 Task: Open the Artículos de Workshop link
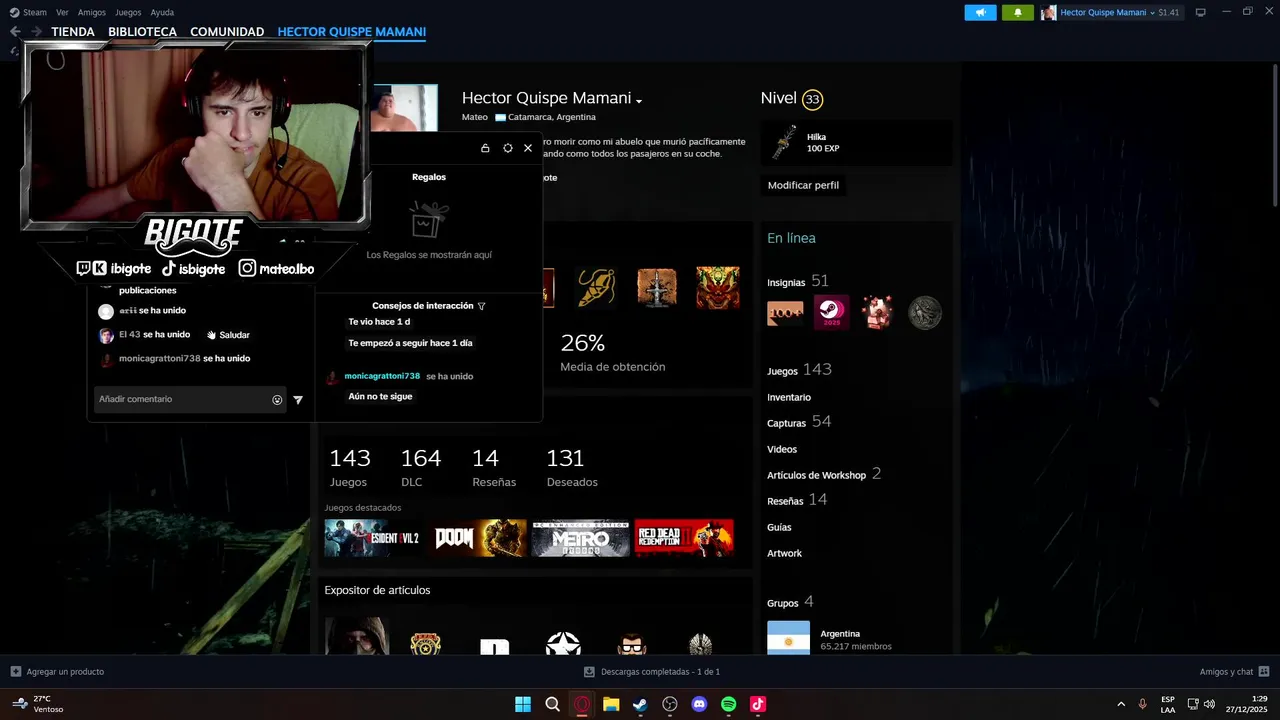tap(824, 474)
